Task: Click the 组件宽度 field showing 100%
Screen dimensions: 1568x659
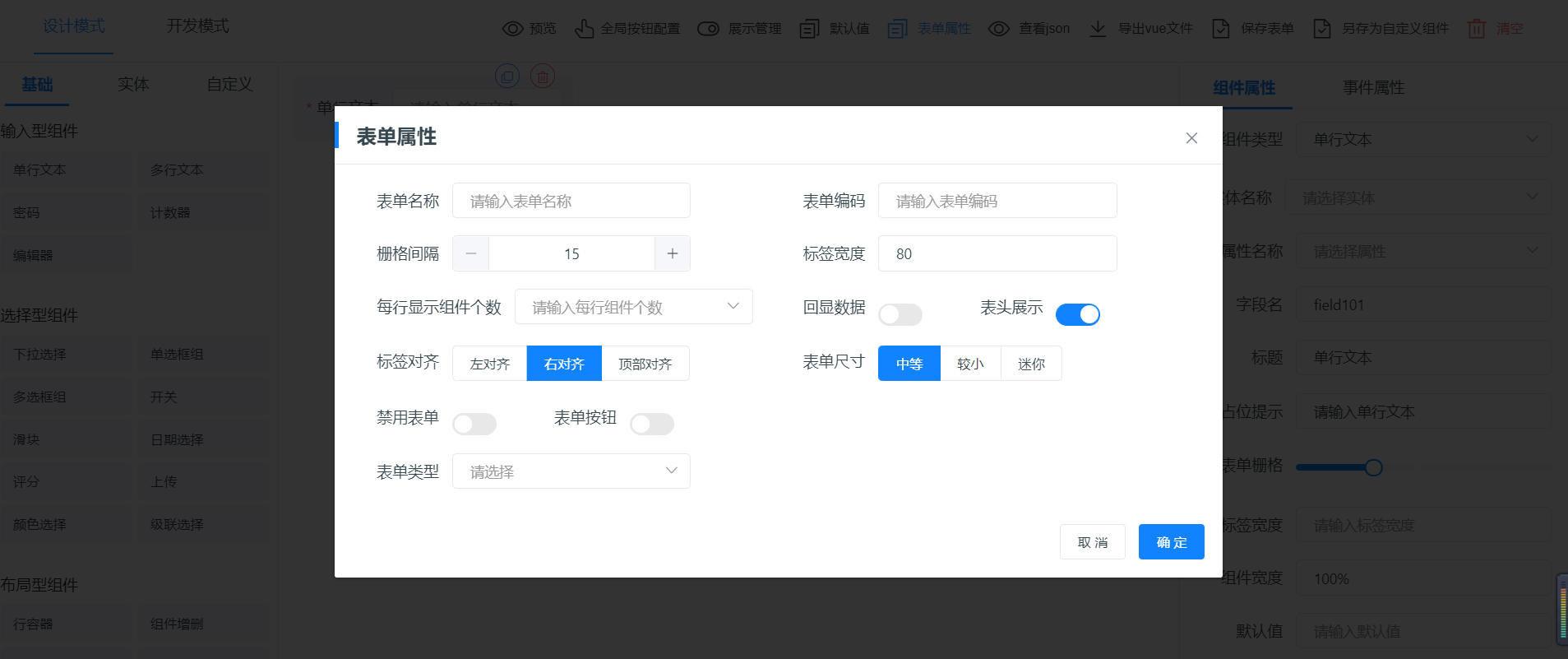Action: point(1424,578)
